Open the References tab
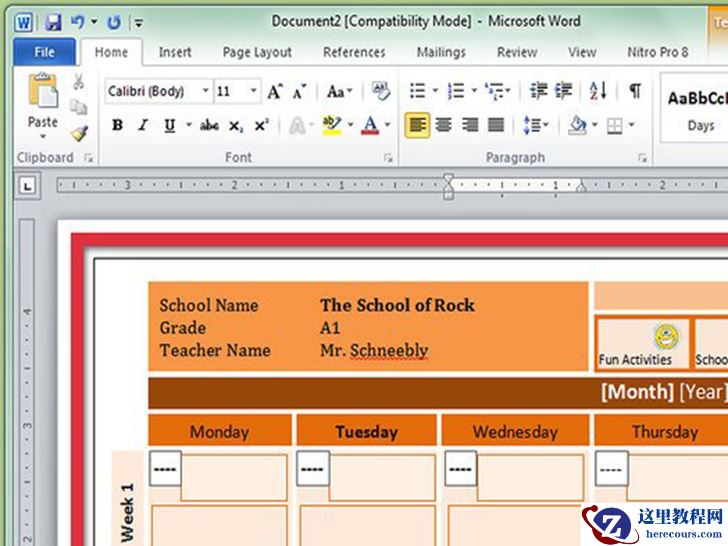This screenshot has width=728, height=546. pyautogui.click(x=354, y=52)
